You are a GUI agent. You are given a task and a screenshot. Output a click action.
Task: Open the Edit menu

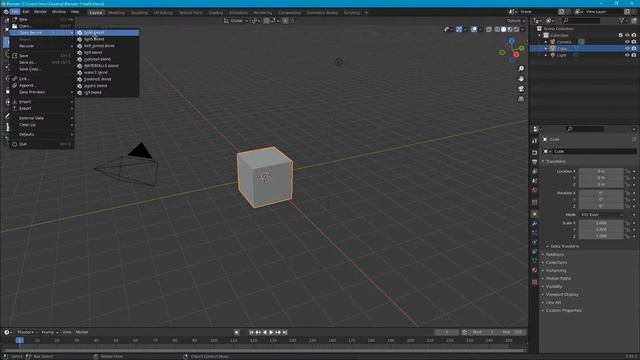pyautogui.click(x=26, y=12)
